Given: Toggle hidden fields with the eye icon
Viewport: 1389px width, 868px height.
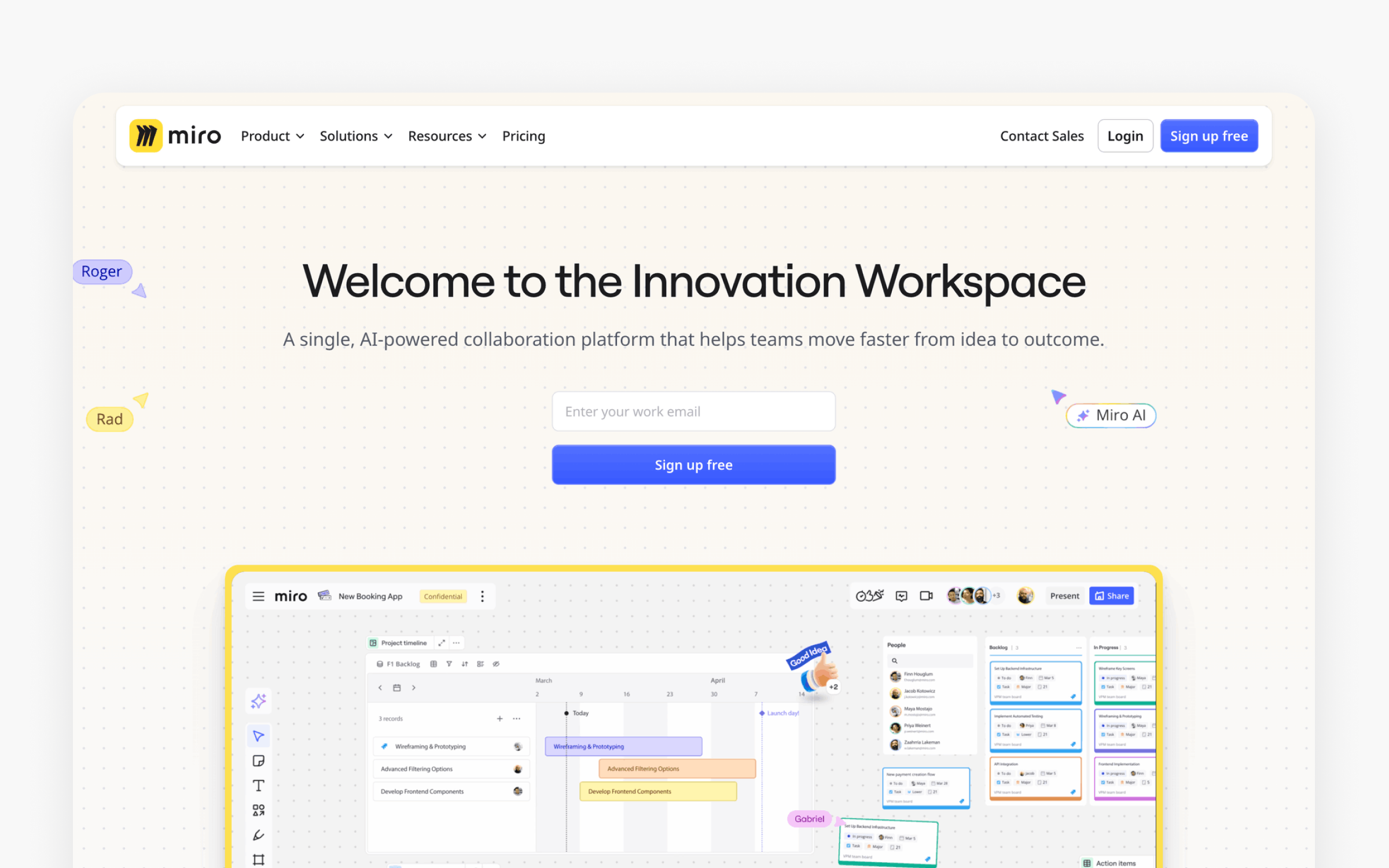Looking at the screenshot, I should (x=497, y=664).
